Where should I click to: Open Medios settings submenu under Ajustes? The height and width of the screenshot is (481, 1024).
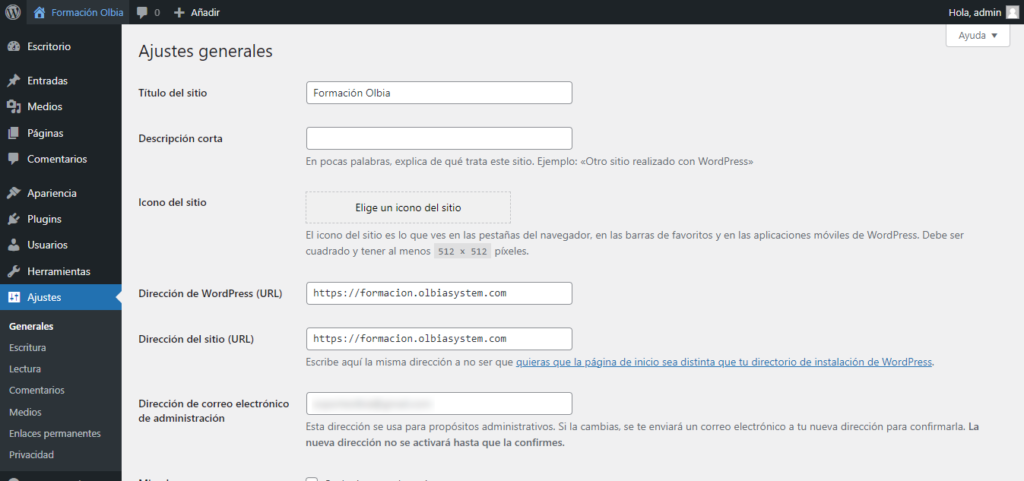(x=25, y=412)
